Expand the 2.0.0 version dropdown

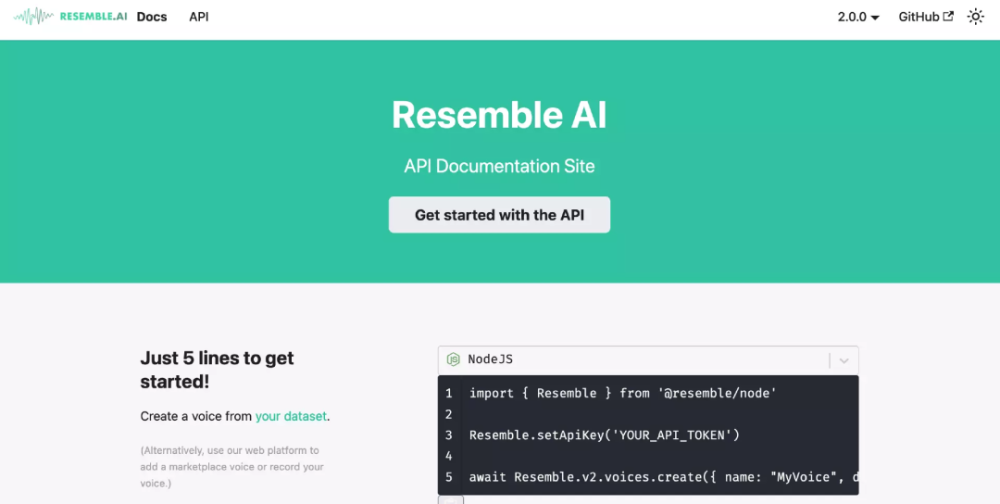858,17
